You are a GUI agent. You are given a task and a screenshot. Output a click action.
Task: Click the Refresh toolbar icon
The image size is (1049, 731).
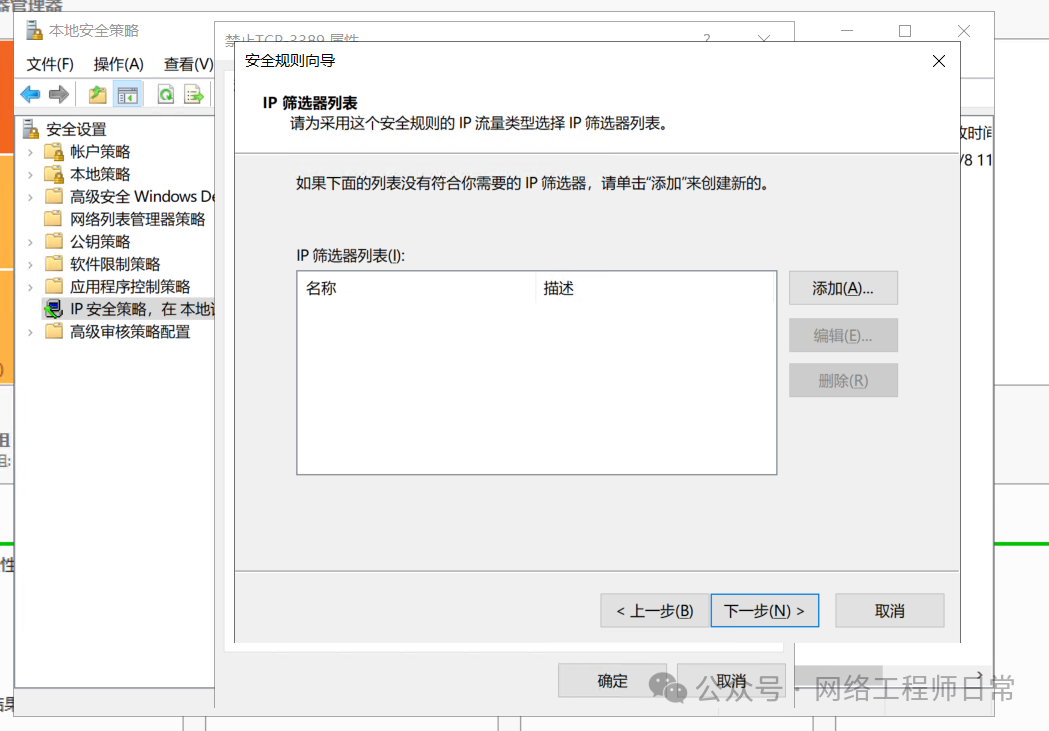[x=166, y=95]
